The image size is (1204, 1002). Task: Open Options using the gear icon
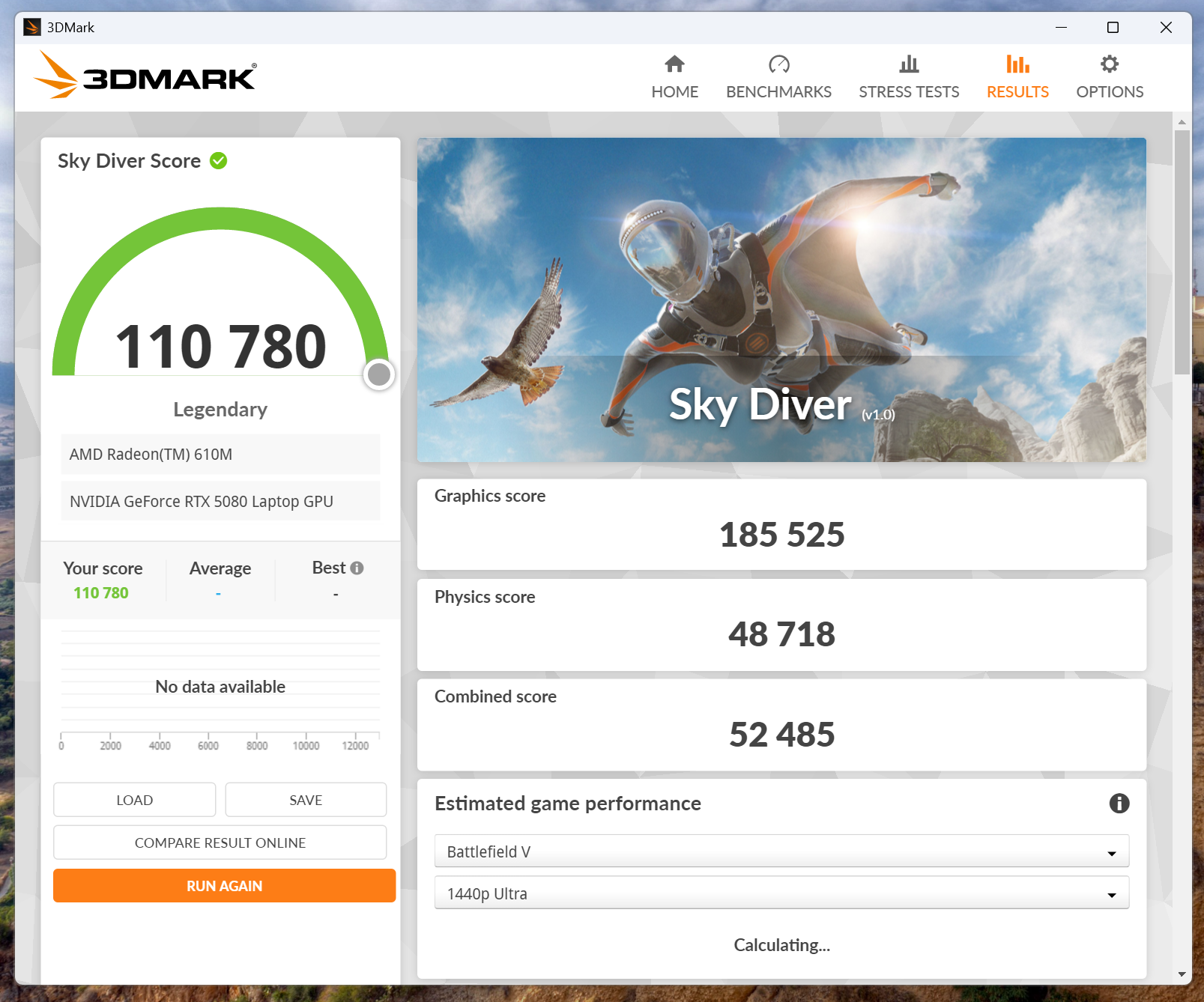point(1109,64)
